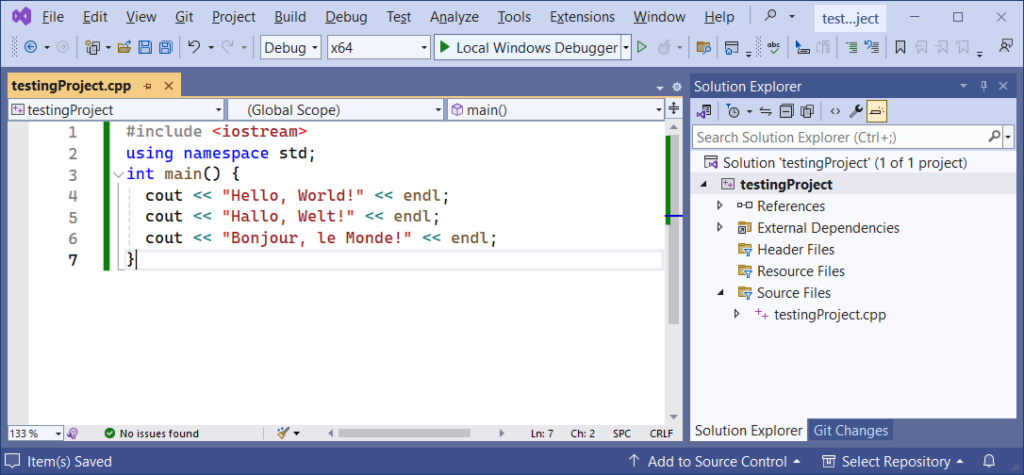Close the testingProject.cpp tab
1024x475 pixels.
168,86
